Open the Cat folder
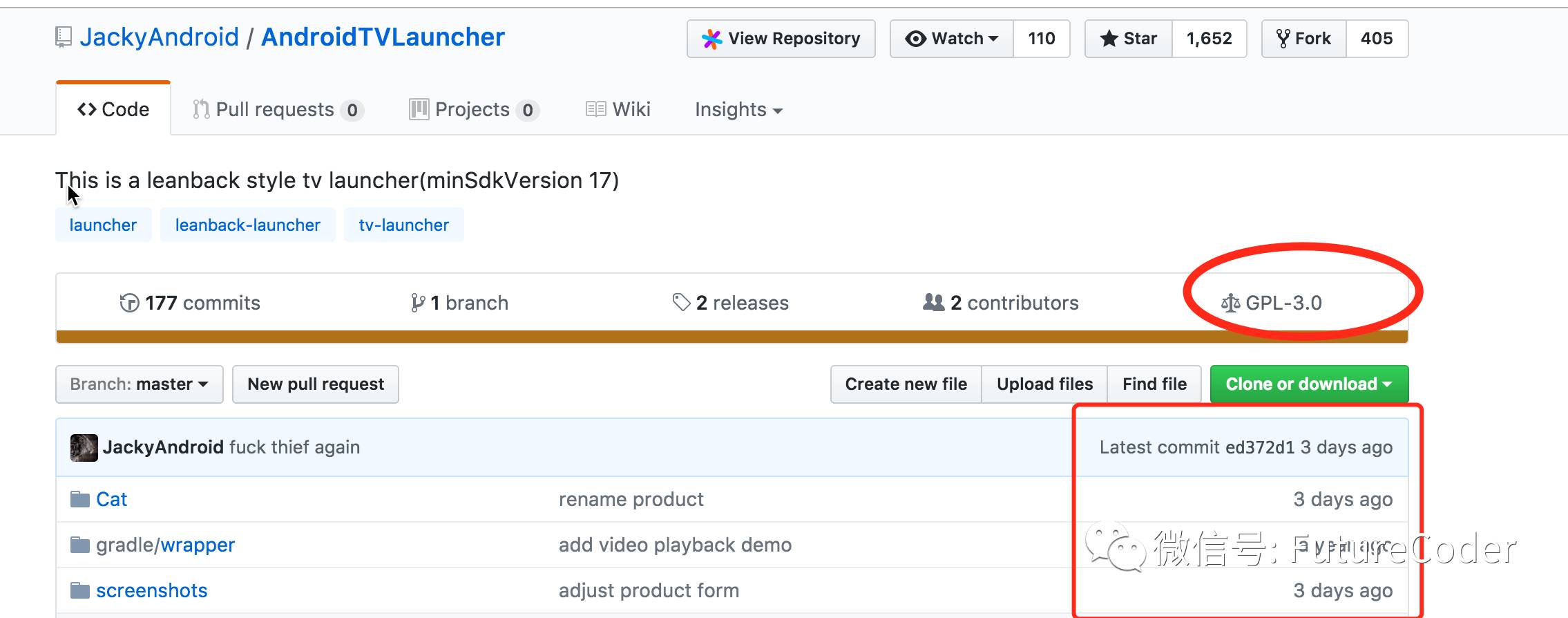The height and width of the screenshot is (618, 1568). 111,499
